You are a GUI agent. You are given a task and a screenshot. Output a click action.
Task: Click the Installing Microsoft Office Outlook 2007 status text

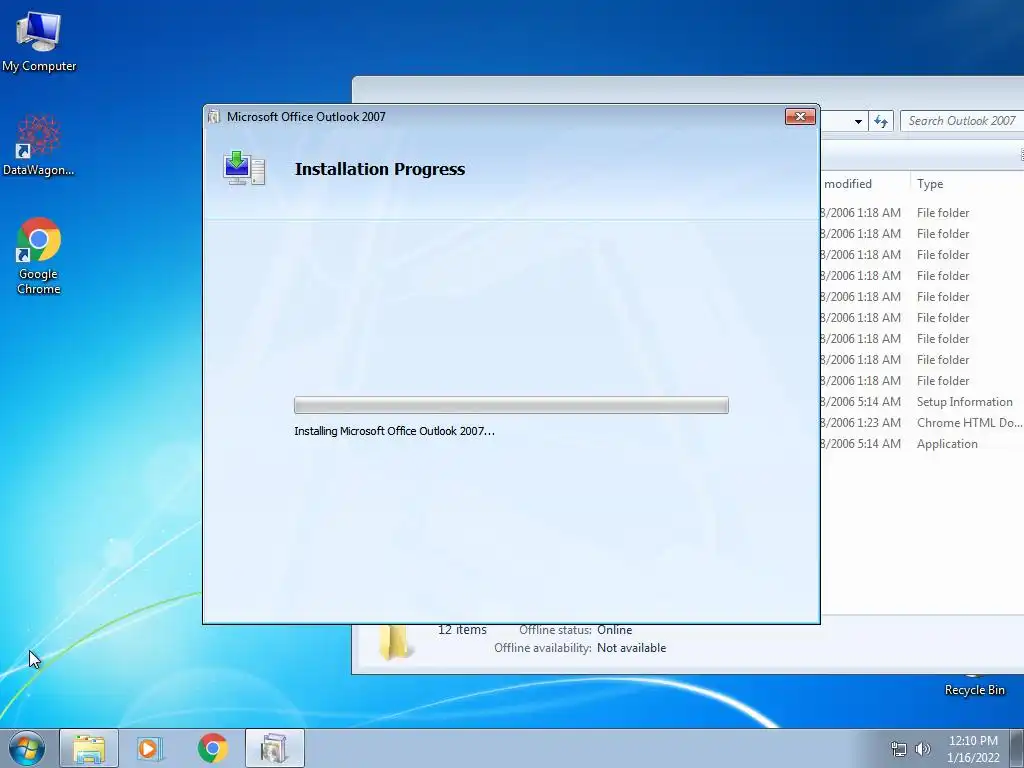point(394,431)
